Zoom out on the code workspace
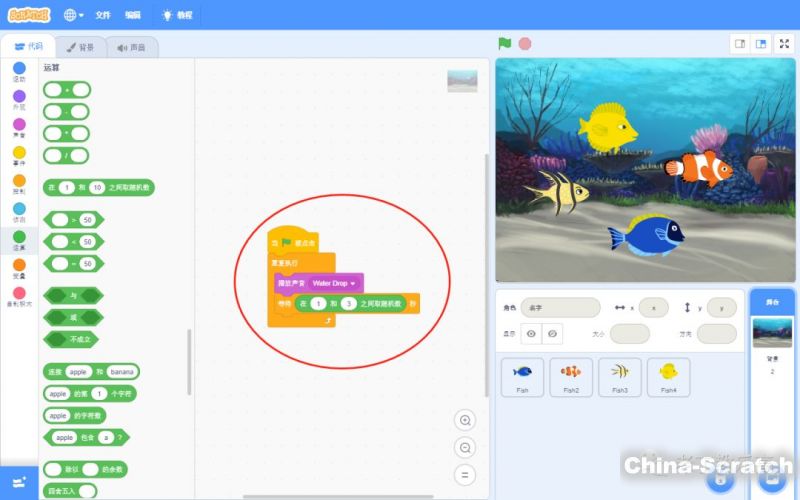 464,447
